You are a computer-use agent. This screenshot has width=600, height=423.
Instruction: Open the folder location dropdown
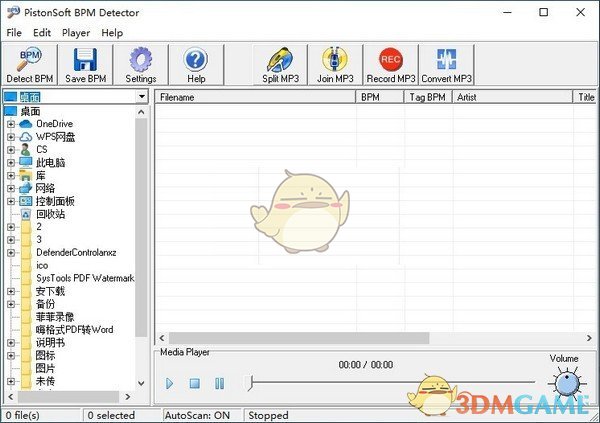142,96
